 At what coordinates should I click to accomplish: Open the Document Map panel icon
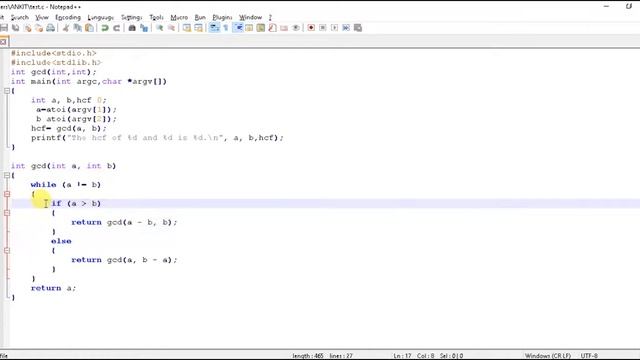click(x=260, y=28)
